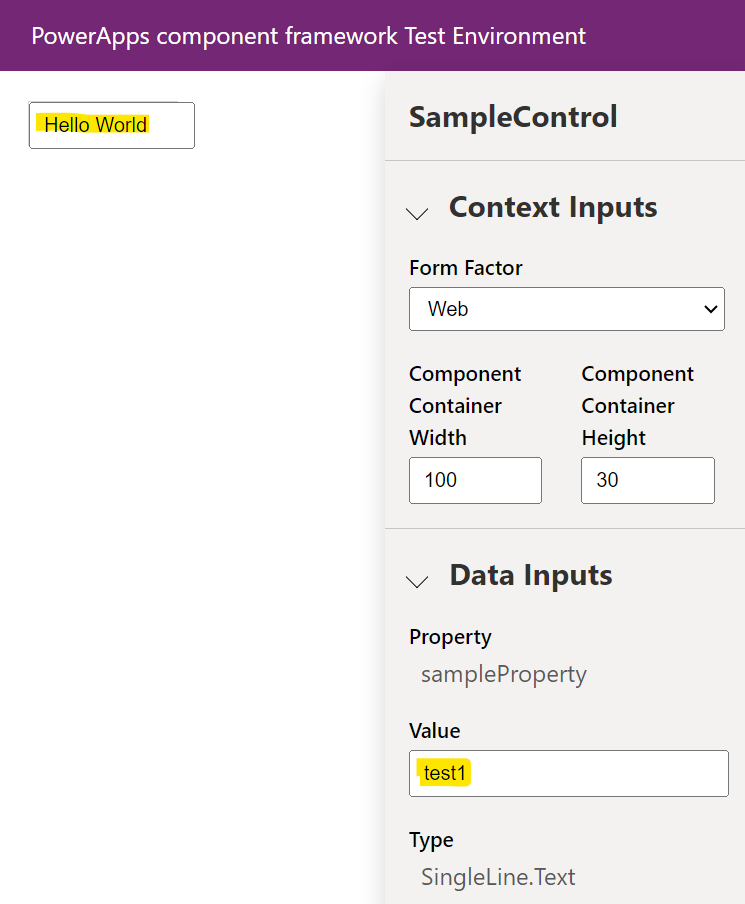The height and width of the screenshot is (904, 745).
Task: Click the Component Container Width label
Action: (x=465, y=405)
